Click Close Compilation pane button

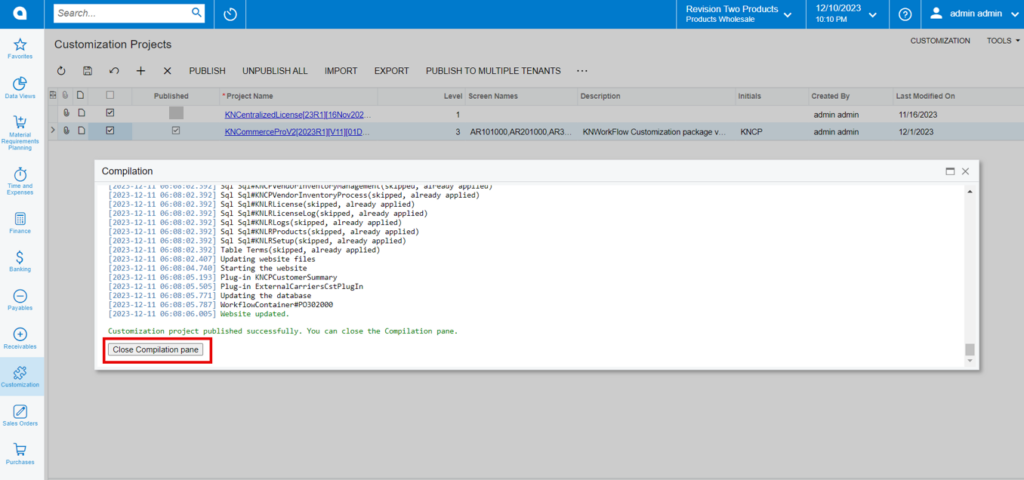[157, 350]
